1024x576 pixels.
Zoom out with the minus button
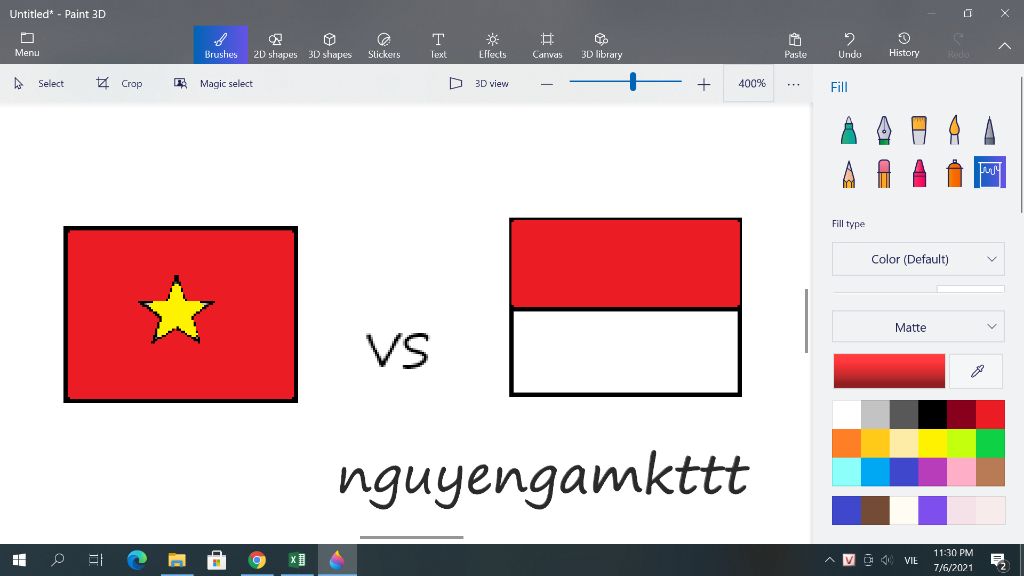547,84
